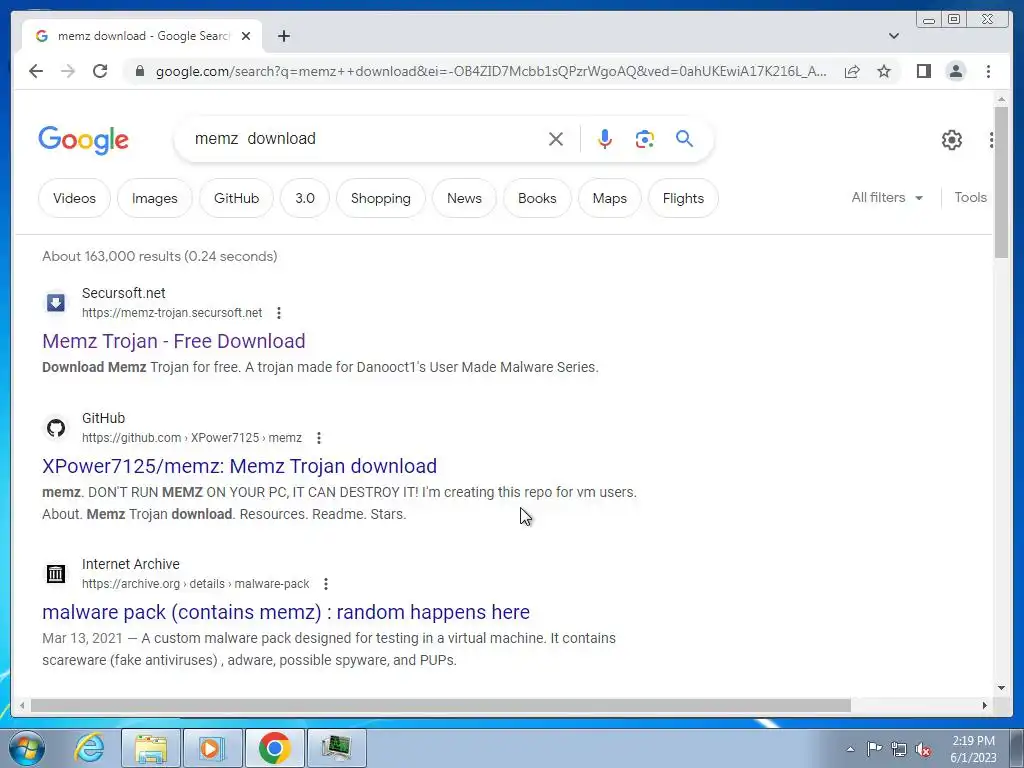Viewport: 1024px width, 768px height.
Task: Clear the search box with X
Action: click(556, 138)
